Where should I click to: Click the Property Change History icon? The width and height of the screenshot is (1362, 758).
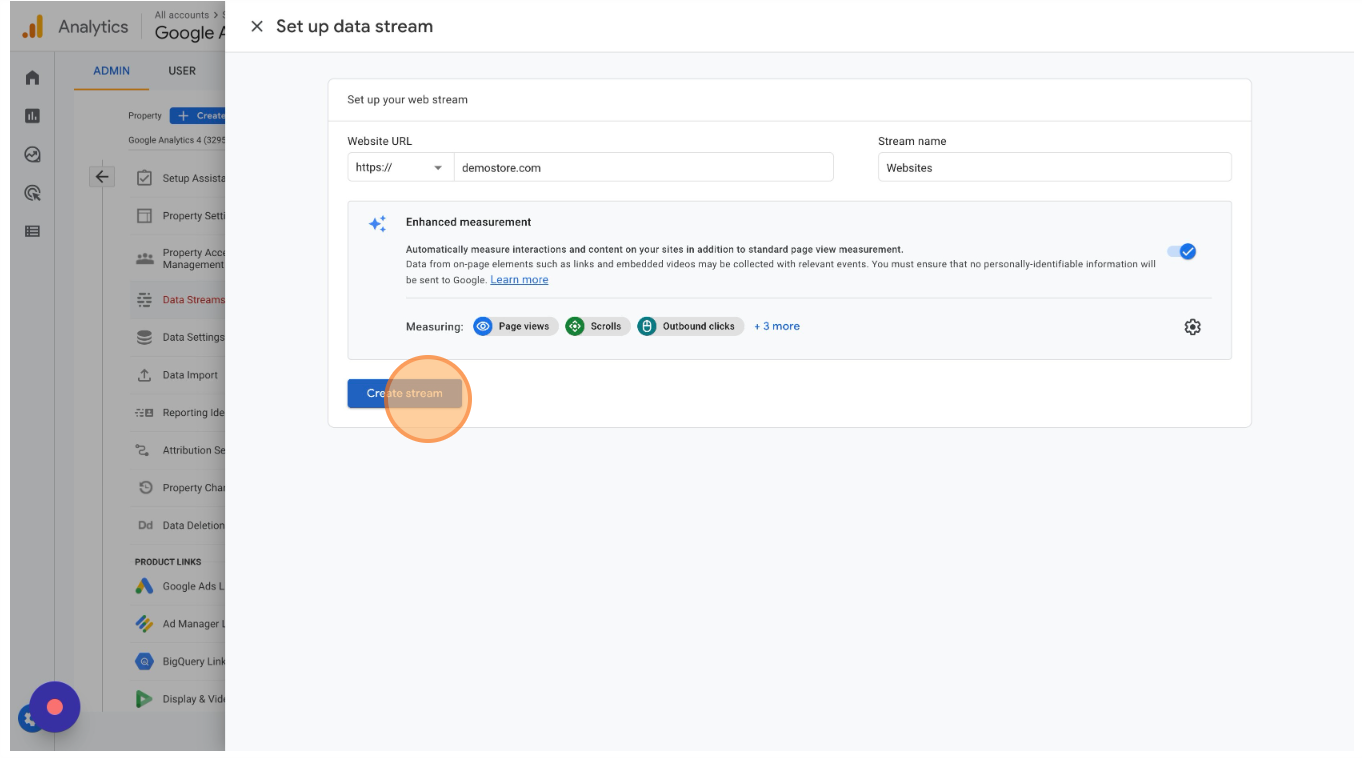[x=144, y=488]
